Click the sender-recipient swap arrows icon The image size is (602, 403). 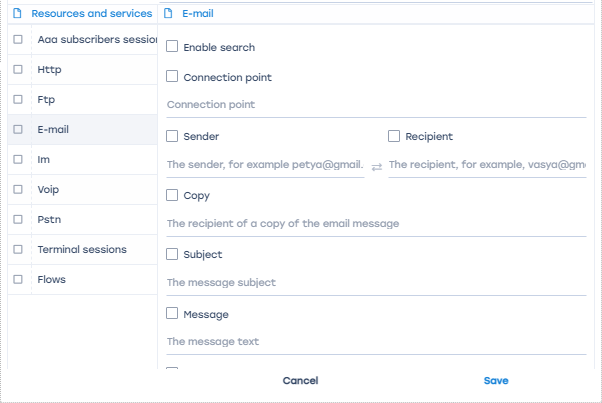pos(377,166)
